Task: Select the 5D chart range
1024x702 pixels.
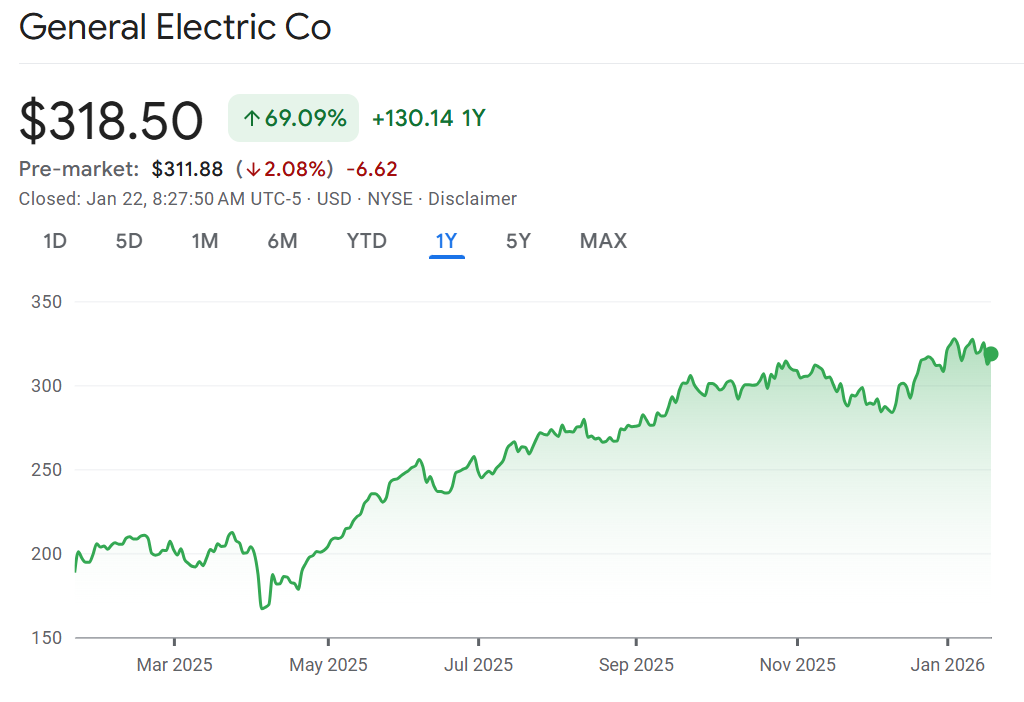Action: point(129,241)
